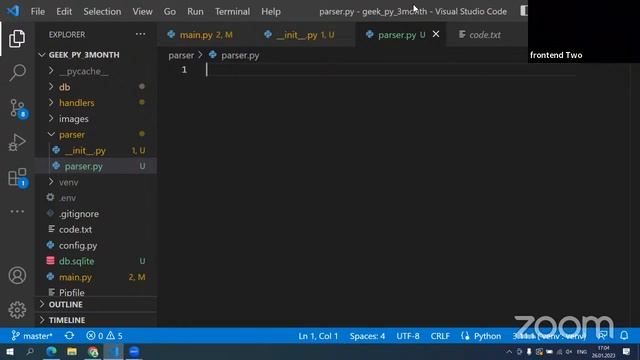Open the Explorer view in activity bar
The height and width of the screenshot is (360, 640).
[17, 39]
